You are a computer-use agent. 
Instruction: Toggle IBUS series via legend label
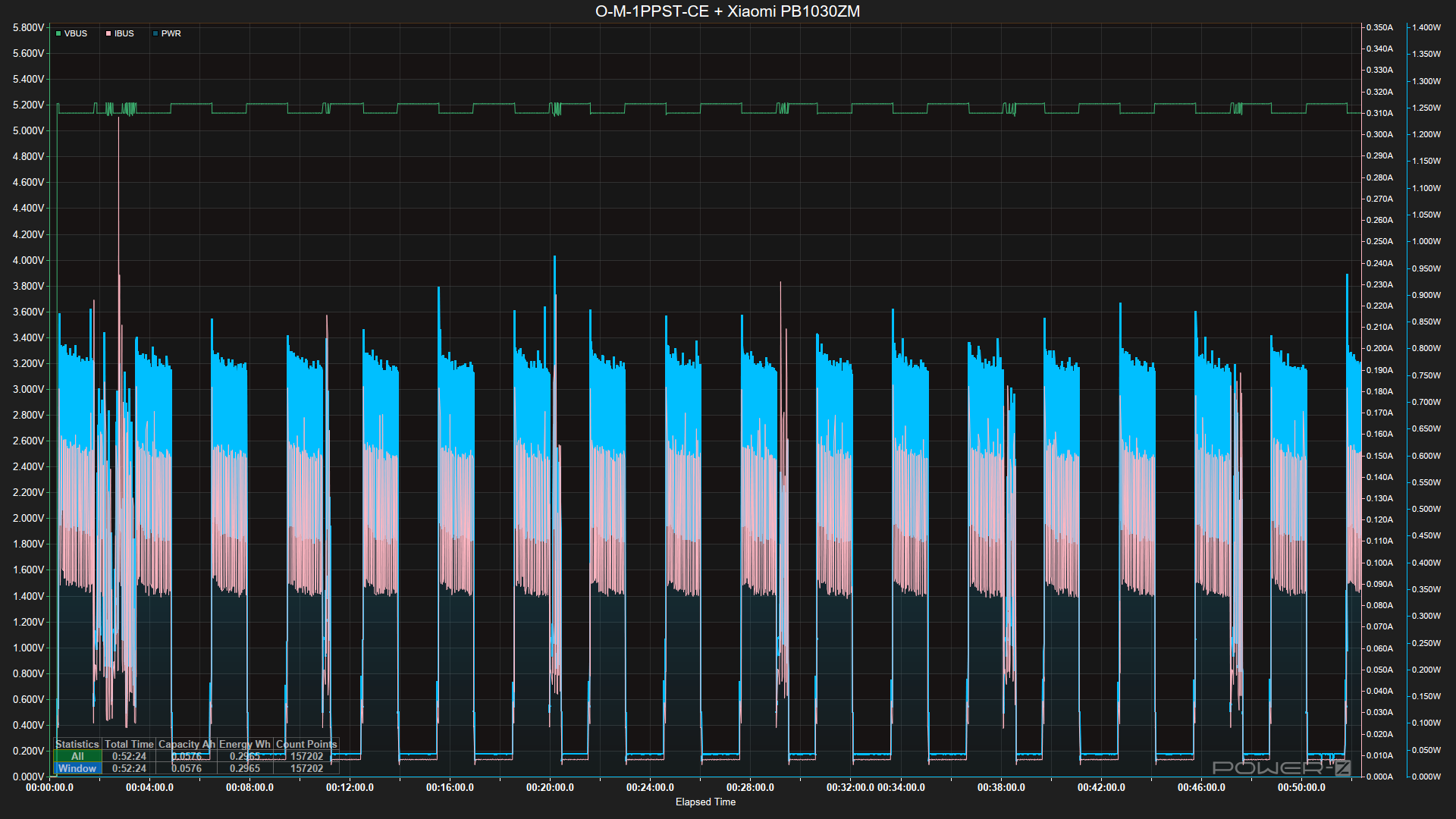click(124, 33)
